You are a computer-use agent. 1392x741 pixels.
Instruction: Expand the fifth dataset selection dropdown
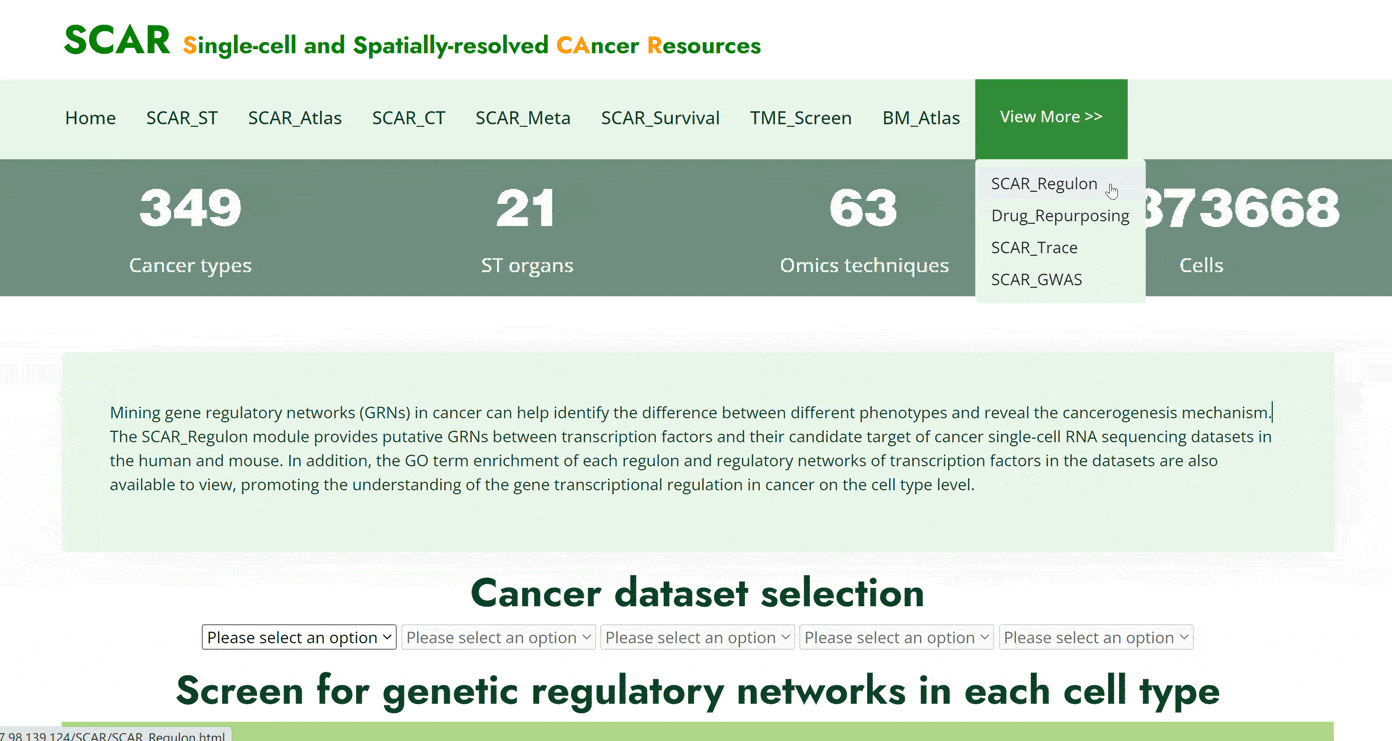tap(1095, 638)
